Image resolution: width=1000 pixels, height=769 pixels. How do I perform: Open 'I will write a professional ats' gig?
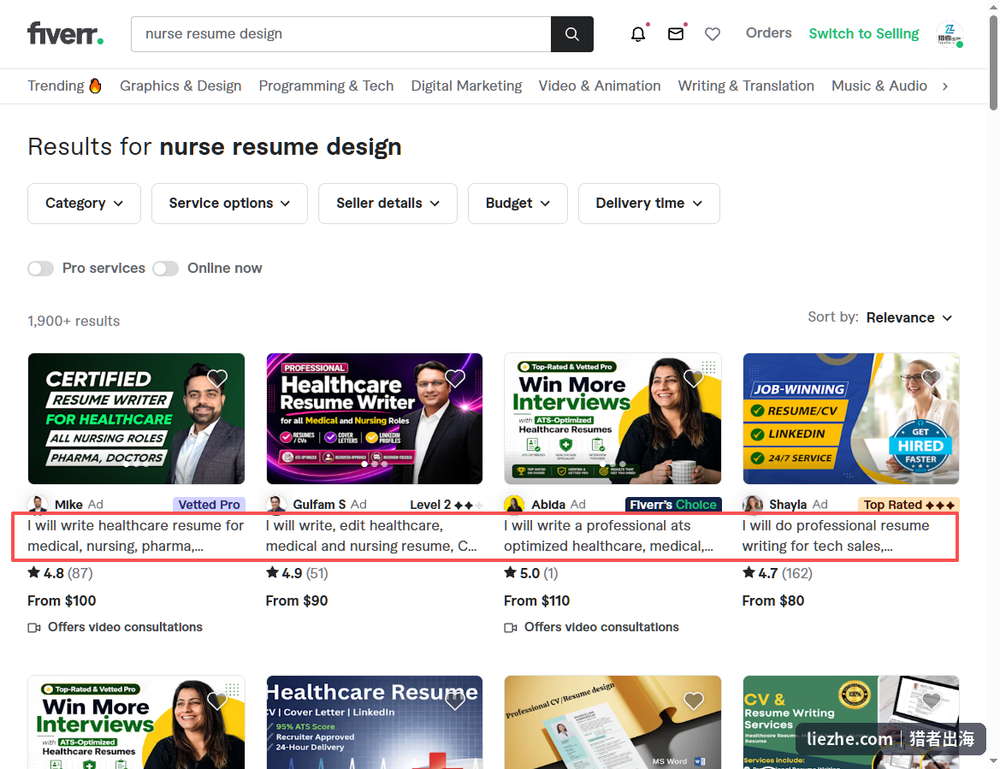tap(609, 536)
